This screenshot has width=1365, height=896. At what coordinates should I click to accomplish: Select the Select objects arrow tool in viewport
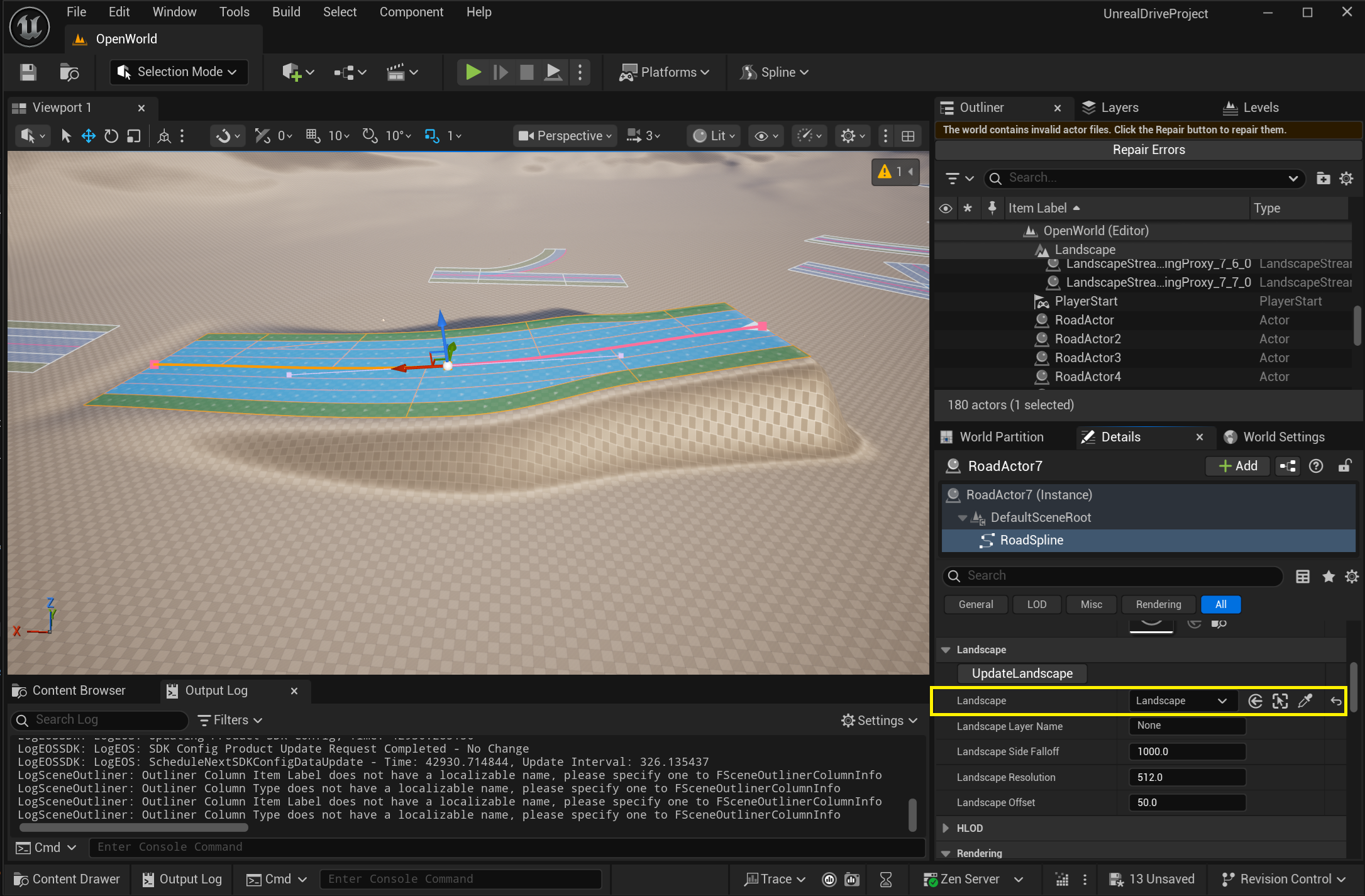pos(66,136)
